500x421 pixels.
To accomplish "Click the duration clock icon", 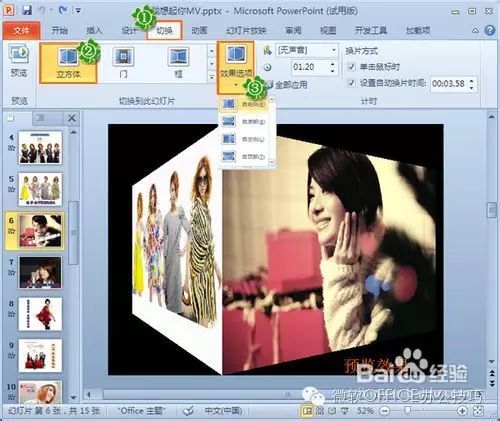I will click(x=267, y=67).
